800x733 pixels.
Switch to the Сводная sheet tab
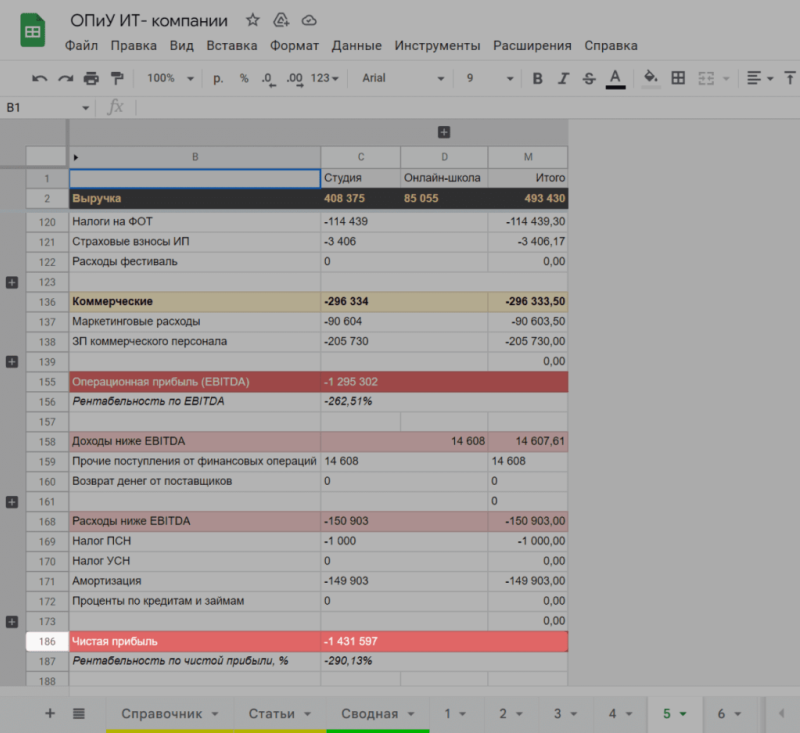point(378,714)
